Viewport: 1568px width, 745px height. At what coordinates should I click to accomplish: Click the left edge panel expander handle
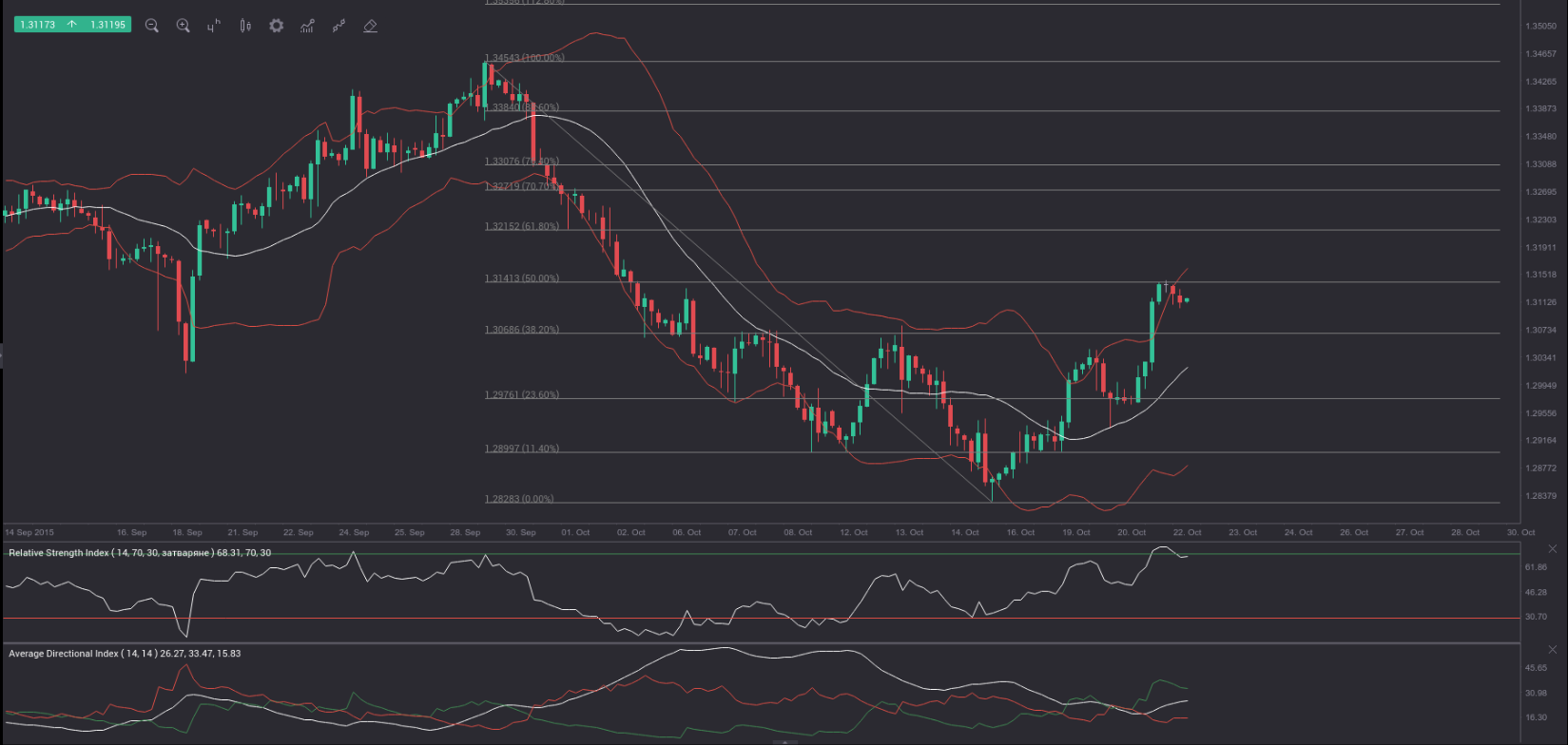2,356
